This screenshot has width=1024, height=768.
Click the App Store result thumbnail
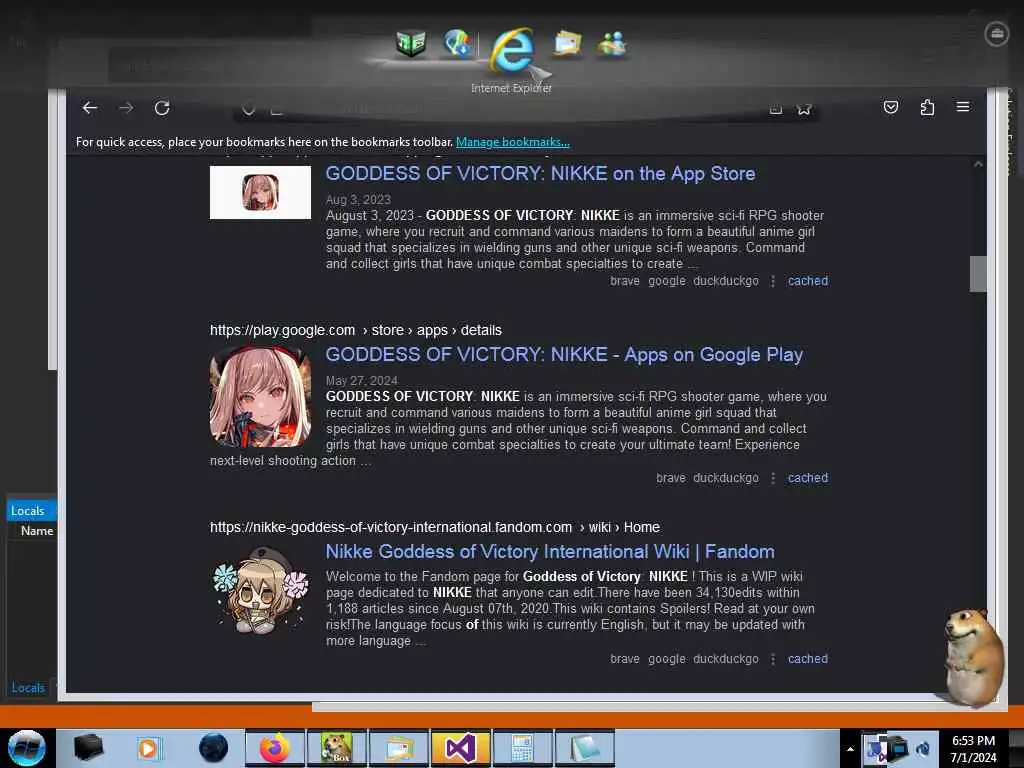[x=261, y=193]
